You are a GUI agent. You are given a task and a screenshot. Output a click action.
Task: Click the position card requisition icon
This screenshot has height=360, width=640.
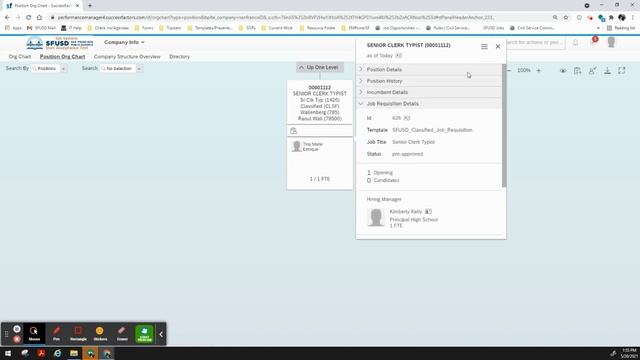click(293, 131)
